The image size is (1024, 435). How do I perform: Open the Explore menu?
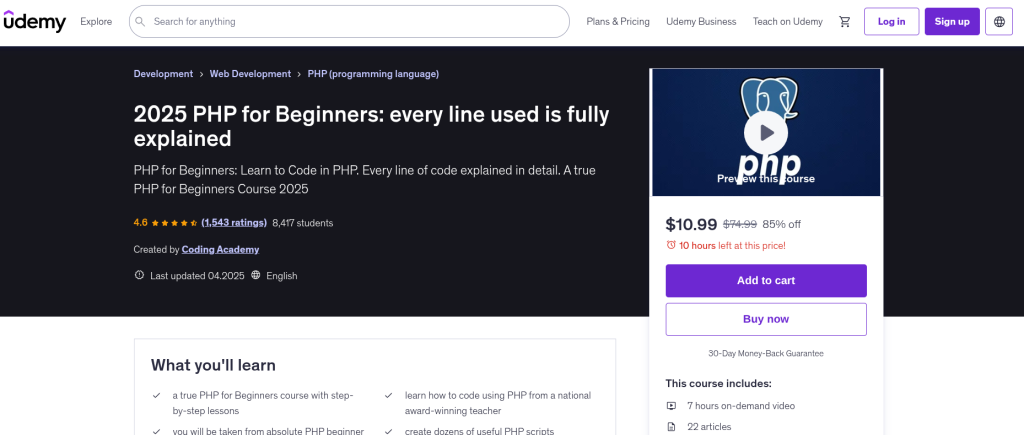click(x=96, y=21)
